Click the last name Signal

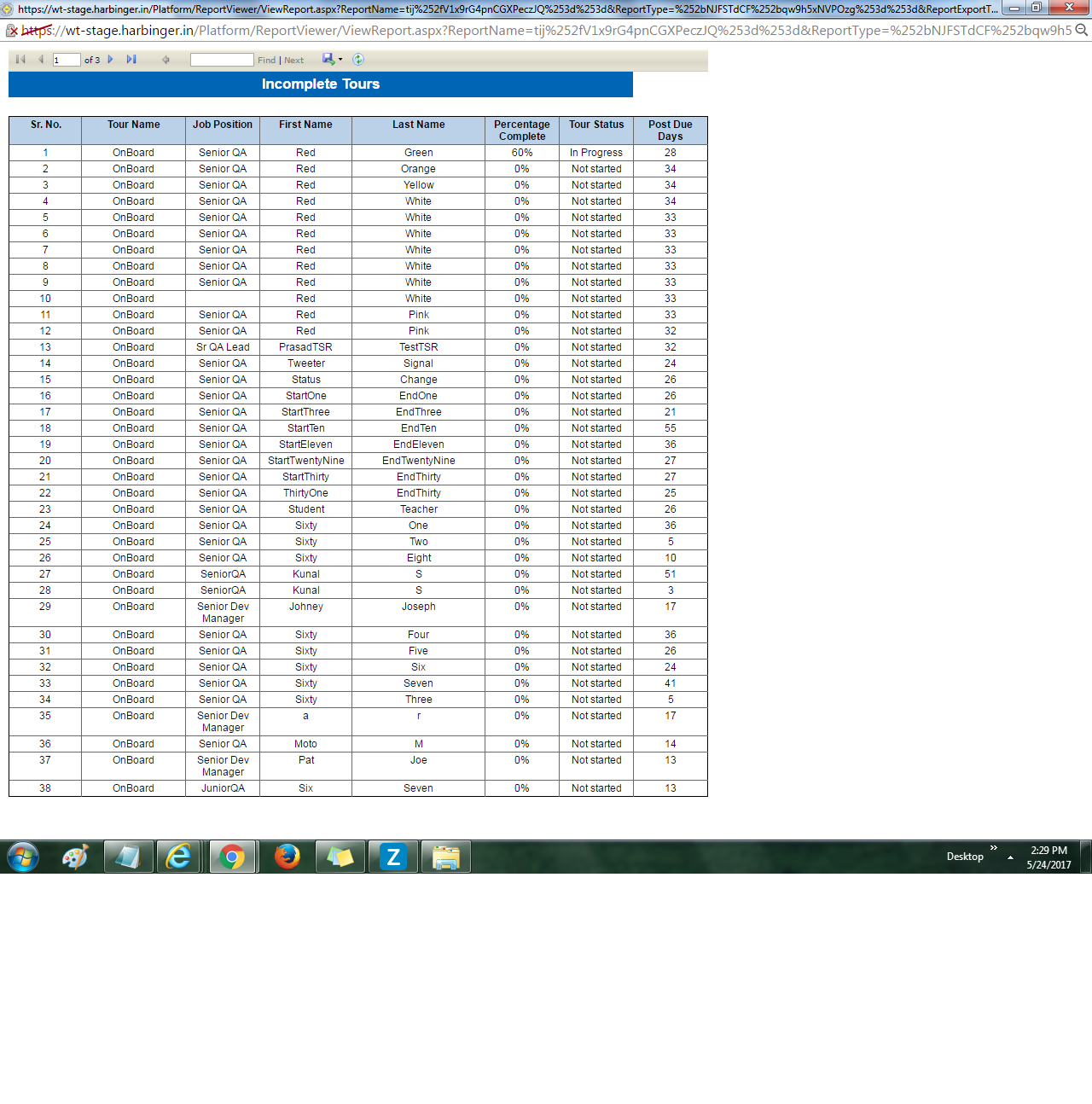419,363
